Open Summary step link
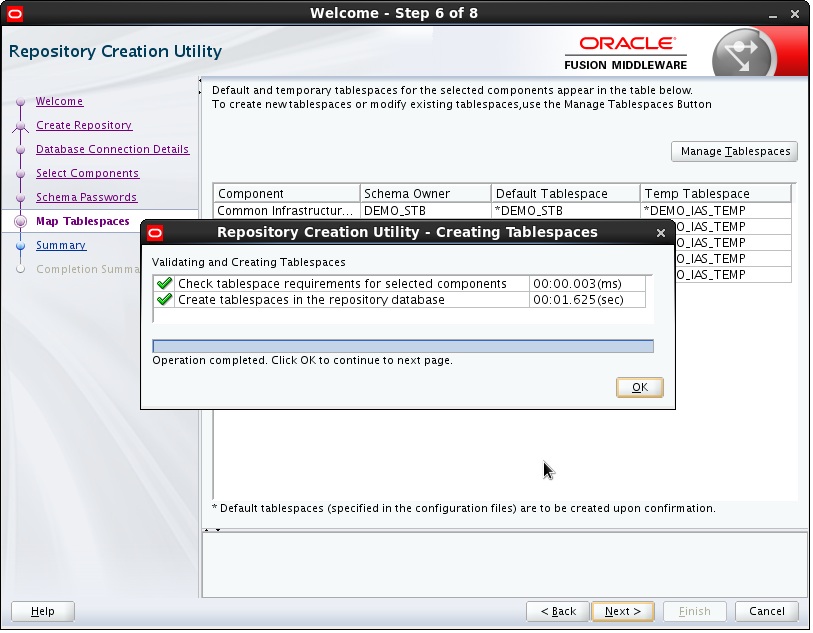The height and width of the screenshot is (633, 813). pyautogui.click(x=61, y=246)
